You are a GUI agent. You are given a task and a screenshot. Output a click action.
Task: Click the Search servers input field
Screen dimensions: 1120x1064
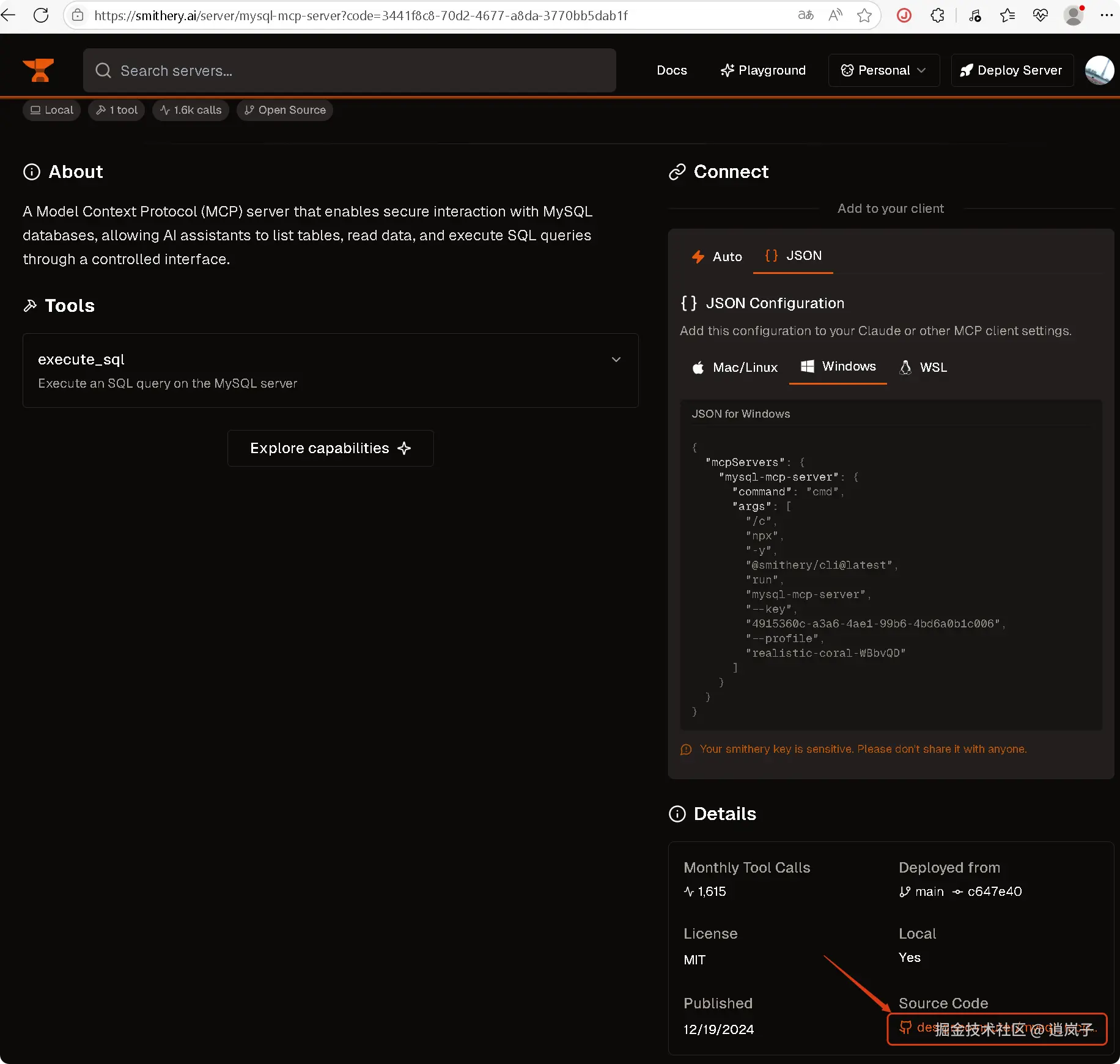tap(350, 70)
